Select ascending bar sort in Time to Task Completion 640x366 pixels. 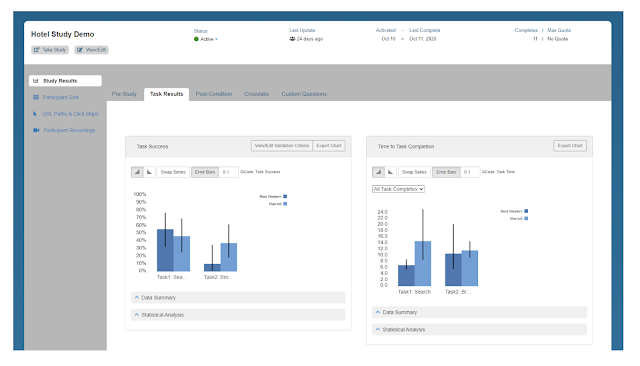tap(378, 172)
